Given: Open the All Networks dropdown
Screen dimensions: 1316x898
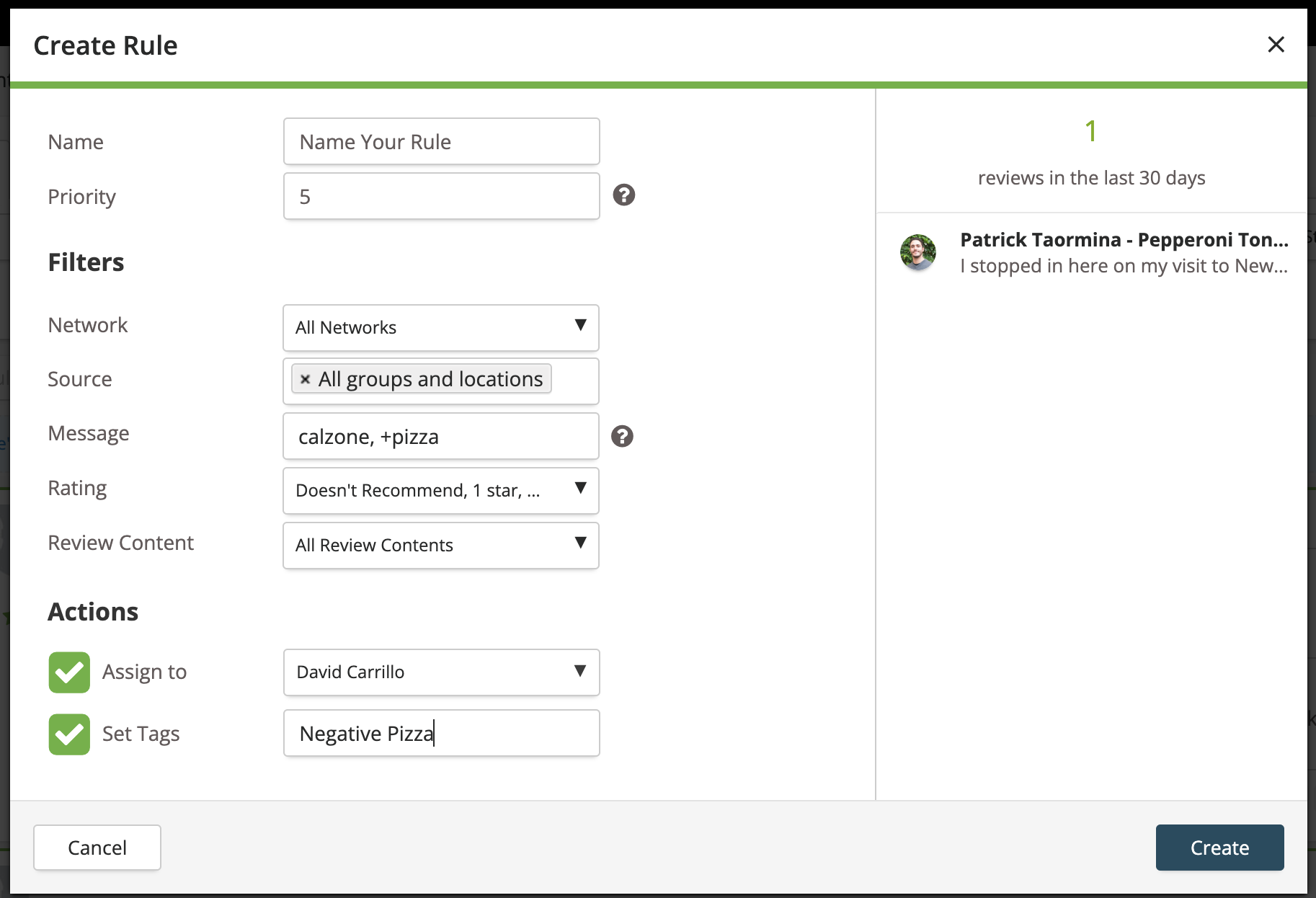Looking at the screenshot, I should coord(441,327).
